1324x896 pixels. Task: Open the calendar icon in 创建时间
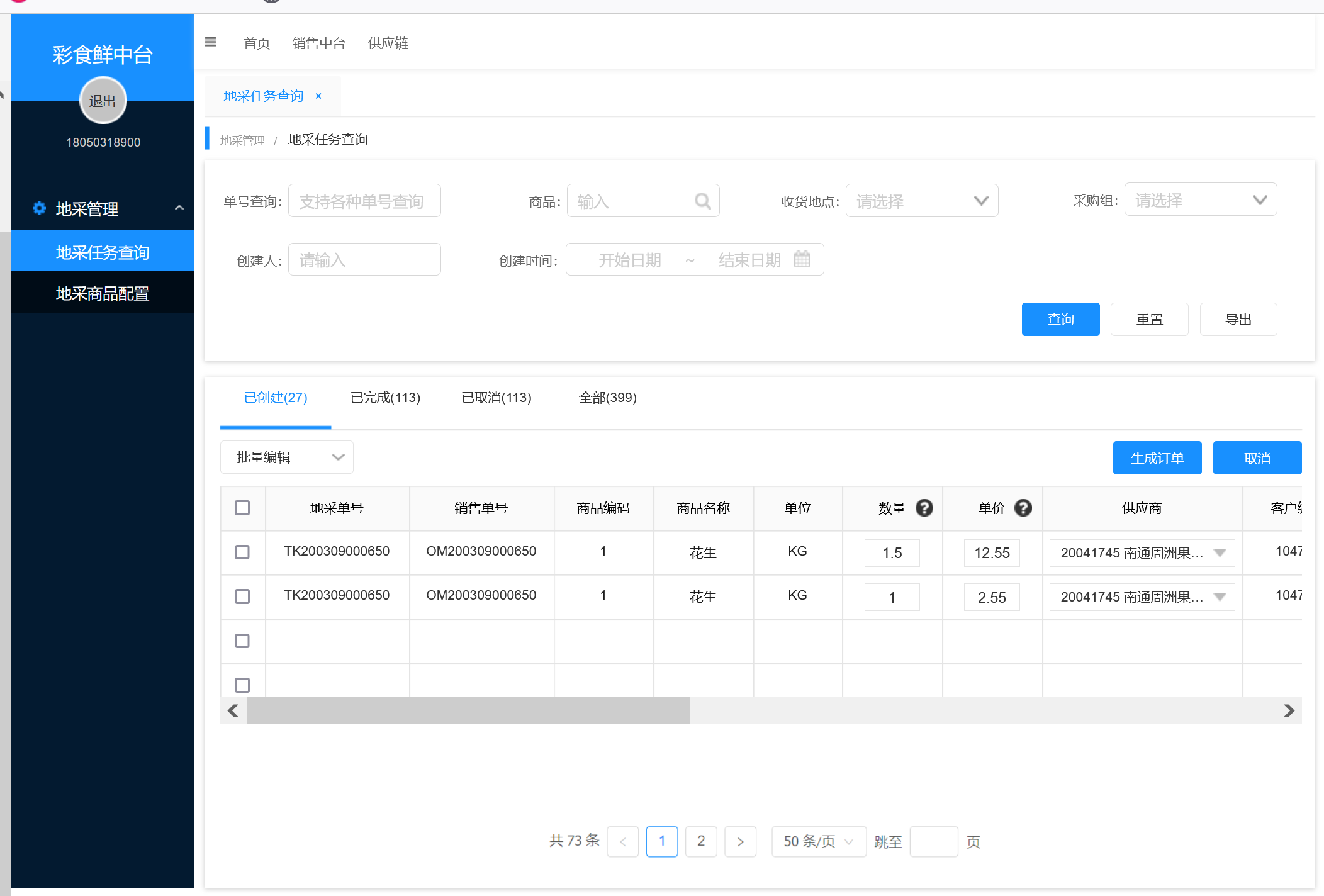click(x=802, y=259)
